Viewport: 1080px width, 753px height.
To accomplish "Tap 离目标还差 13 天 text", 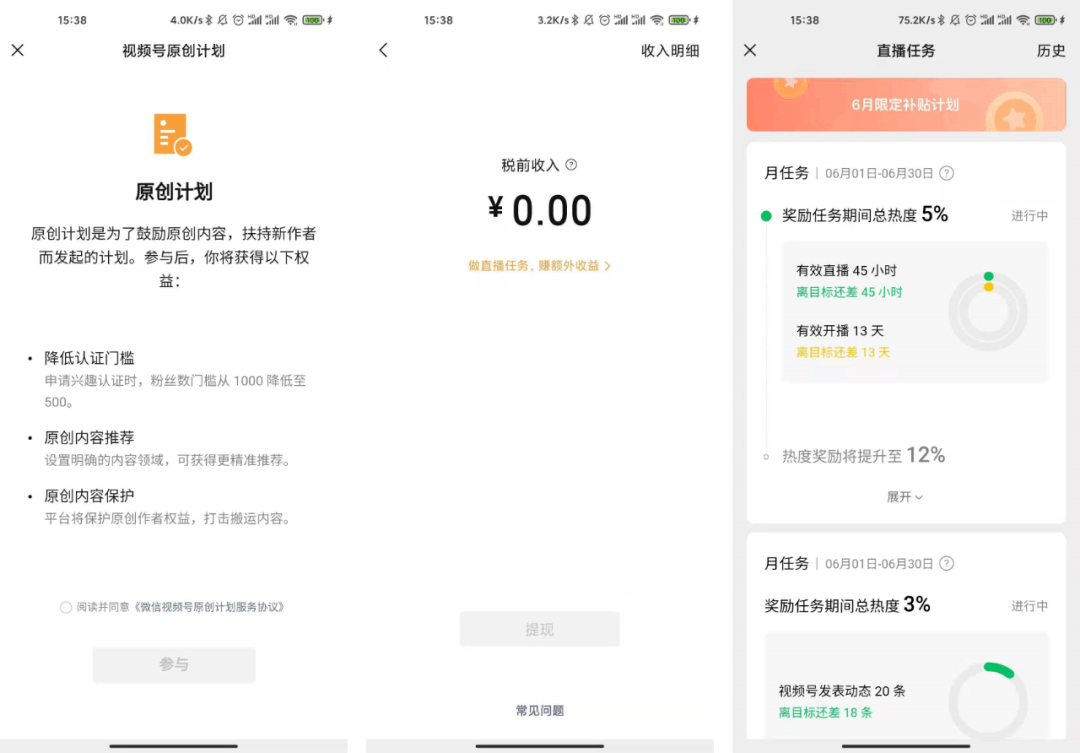I will click(843, 352).
